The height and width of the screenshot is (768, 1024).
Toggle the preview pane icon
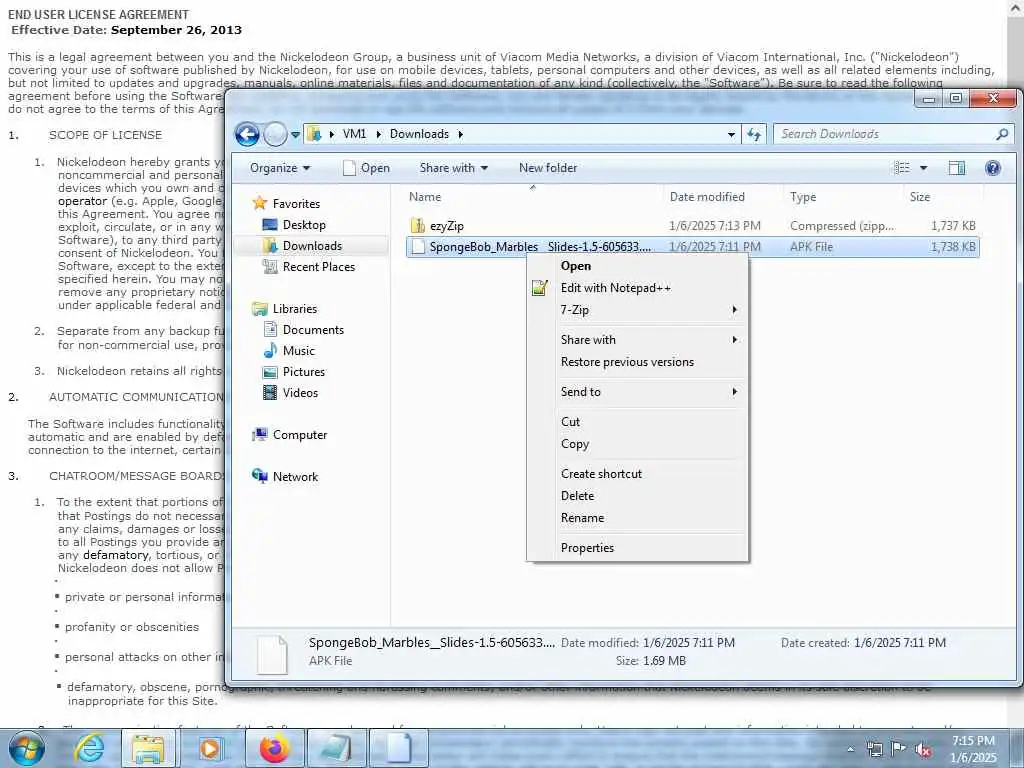957,168
